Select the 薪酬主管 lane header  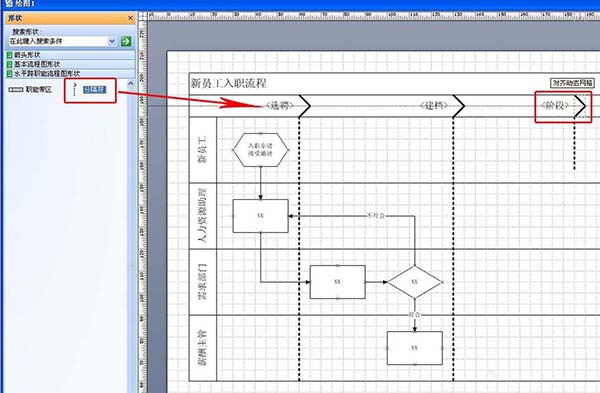[203, 348]
